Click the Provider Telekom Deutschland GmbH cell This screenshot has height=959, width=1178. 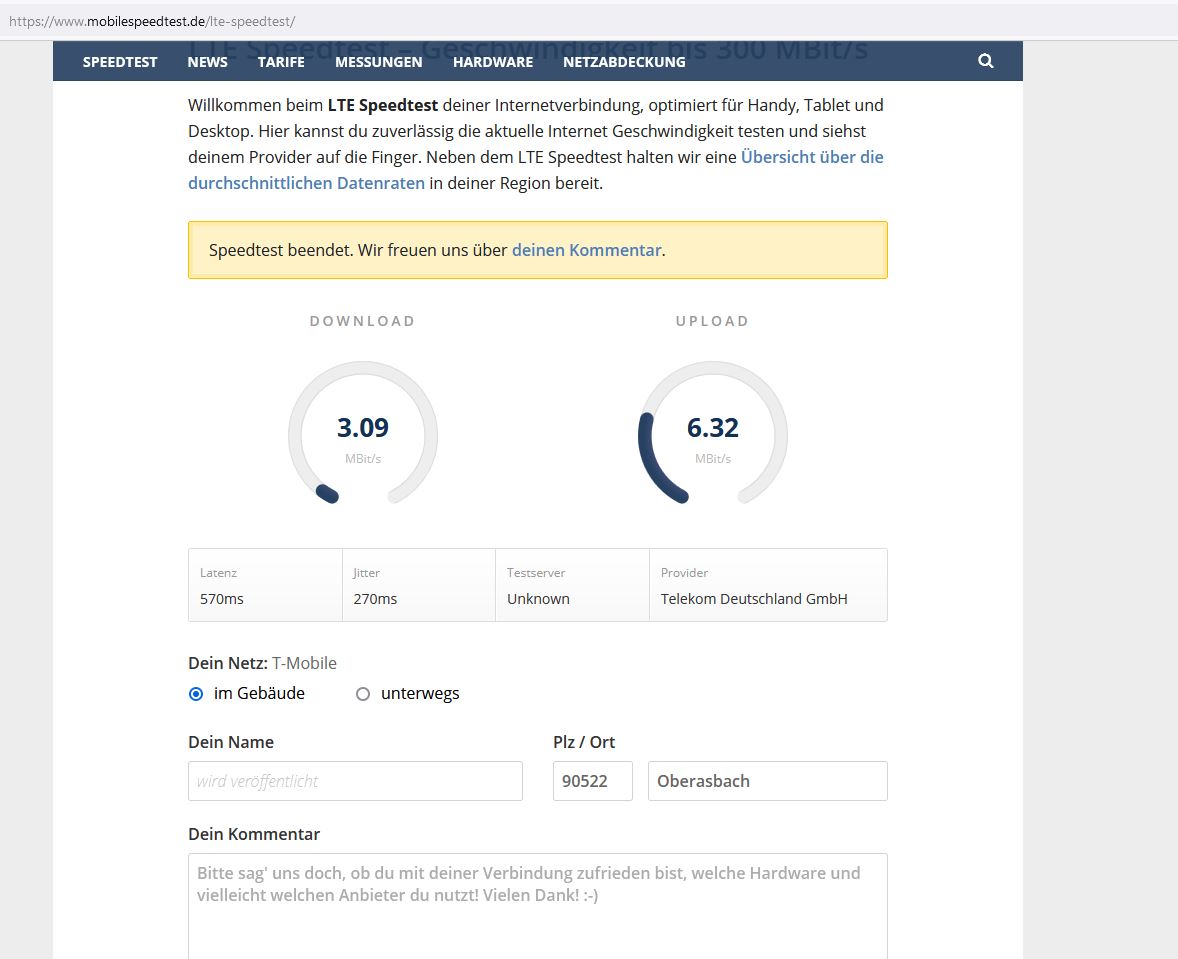click(767, 586)
